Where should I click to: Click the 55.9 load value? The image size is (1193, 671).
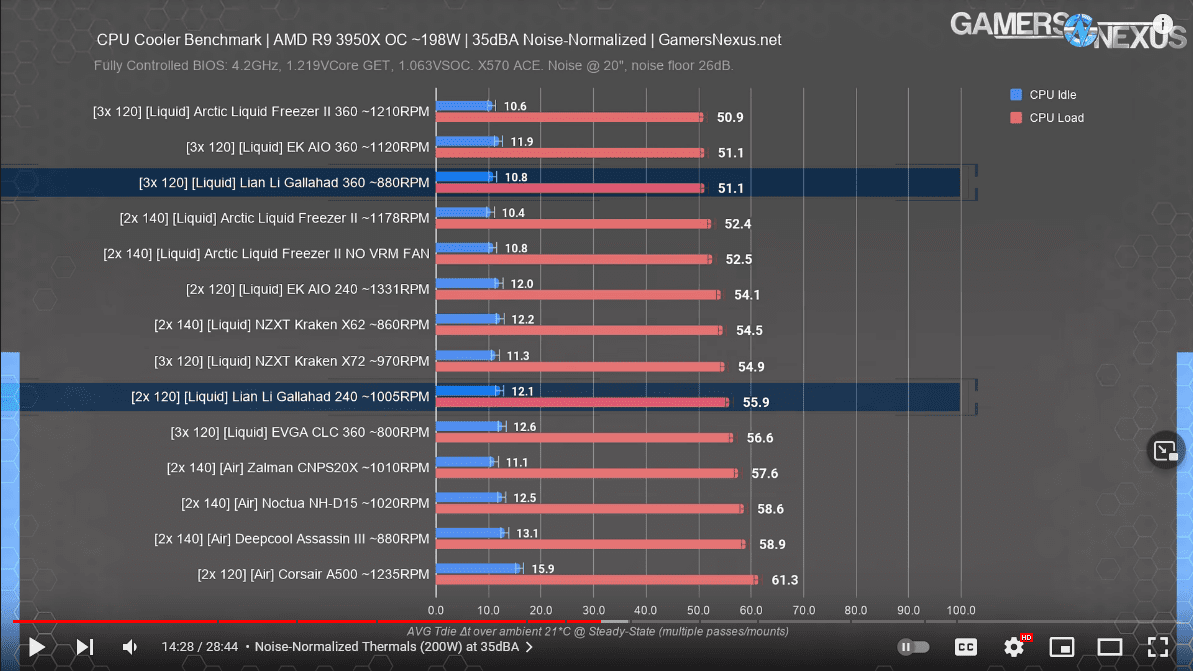[756, 402]
